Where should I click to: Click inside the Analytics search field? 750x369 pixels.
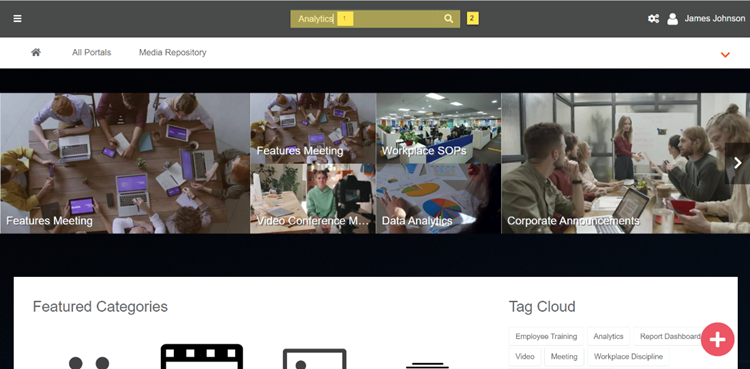[366, 19]
